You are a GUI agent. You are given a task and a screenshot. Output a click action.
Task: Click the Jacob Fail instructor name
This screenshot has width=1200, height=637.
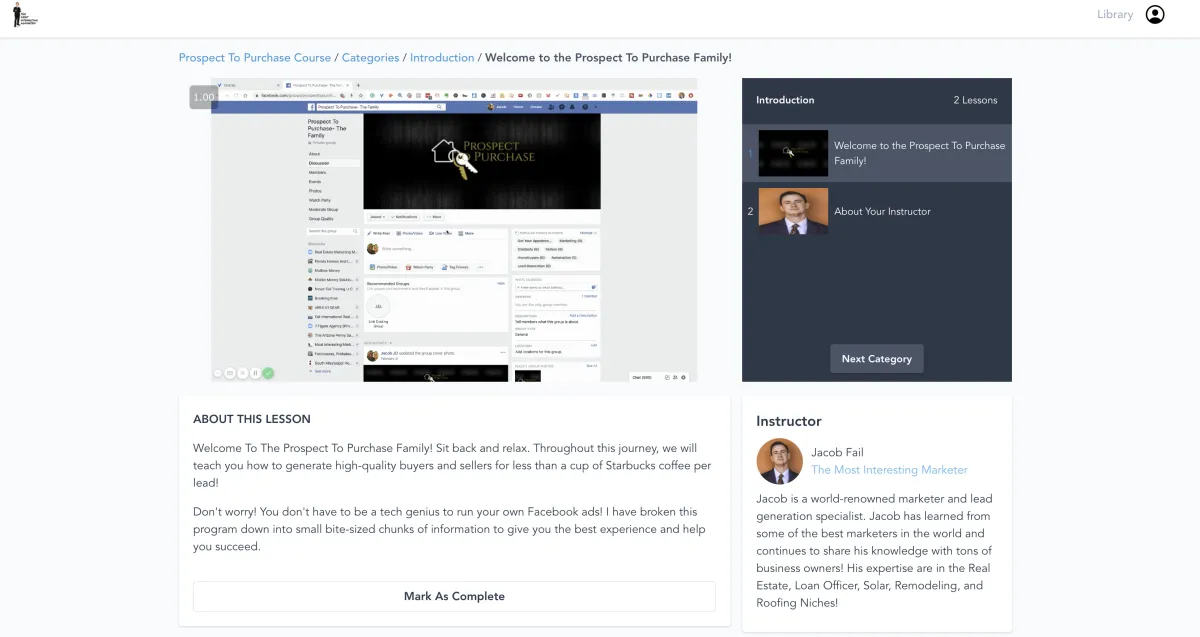coord(837,452)
